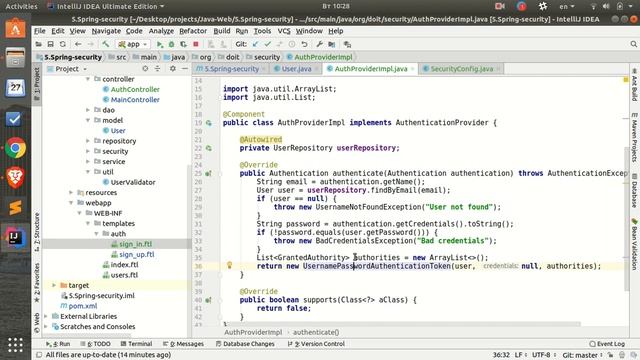
Task: Open Project panel settings gear
Action: [173, 69]
